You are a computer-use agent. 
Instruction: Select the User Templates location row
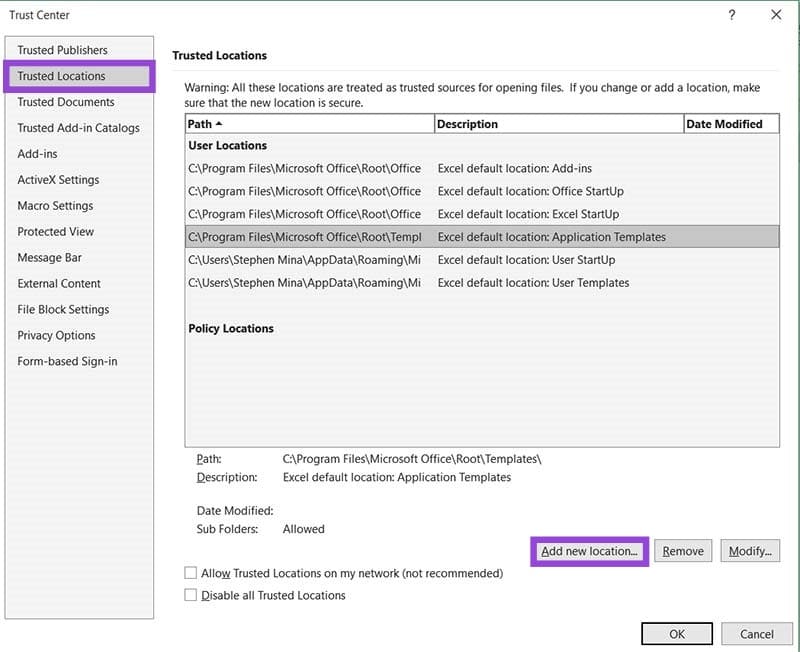(x=482, y=283)
